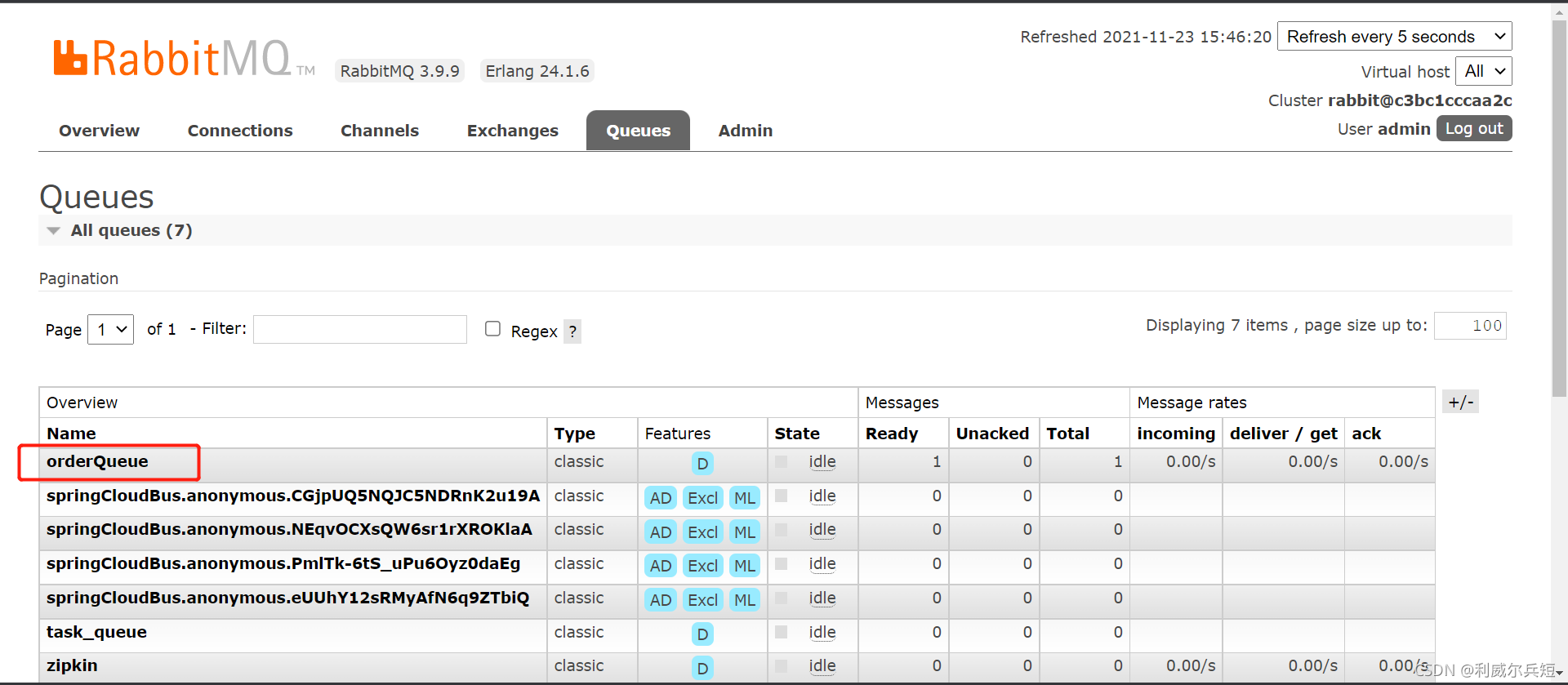
Task: Click the state indicator square for zipkin
Action: [782, 666]
